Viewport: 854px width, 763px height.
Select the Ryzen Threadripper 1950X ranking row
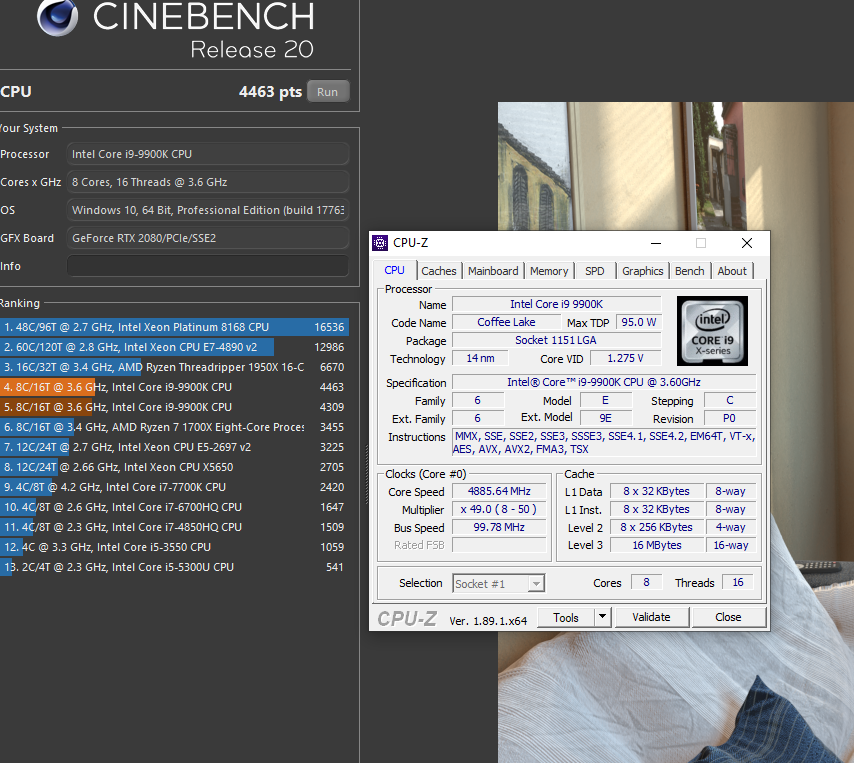174,367
